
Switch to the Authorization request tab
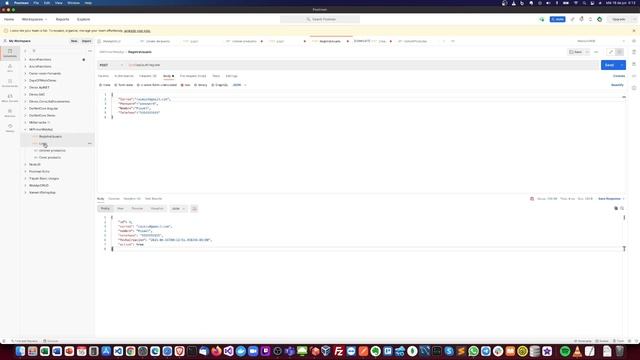124,76
